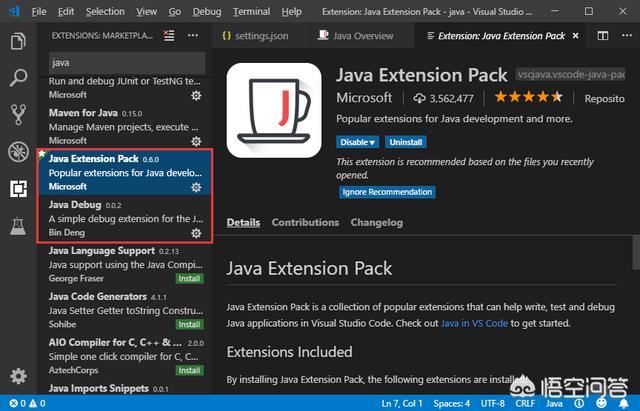Select the Contributions tab
The image size is (640, 411).
[x=305, y=222]
